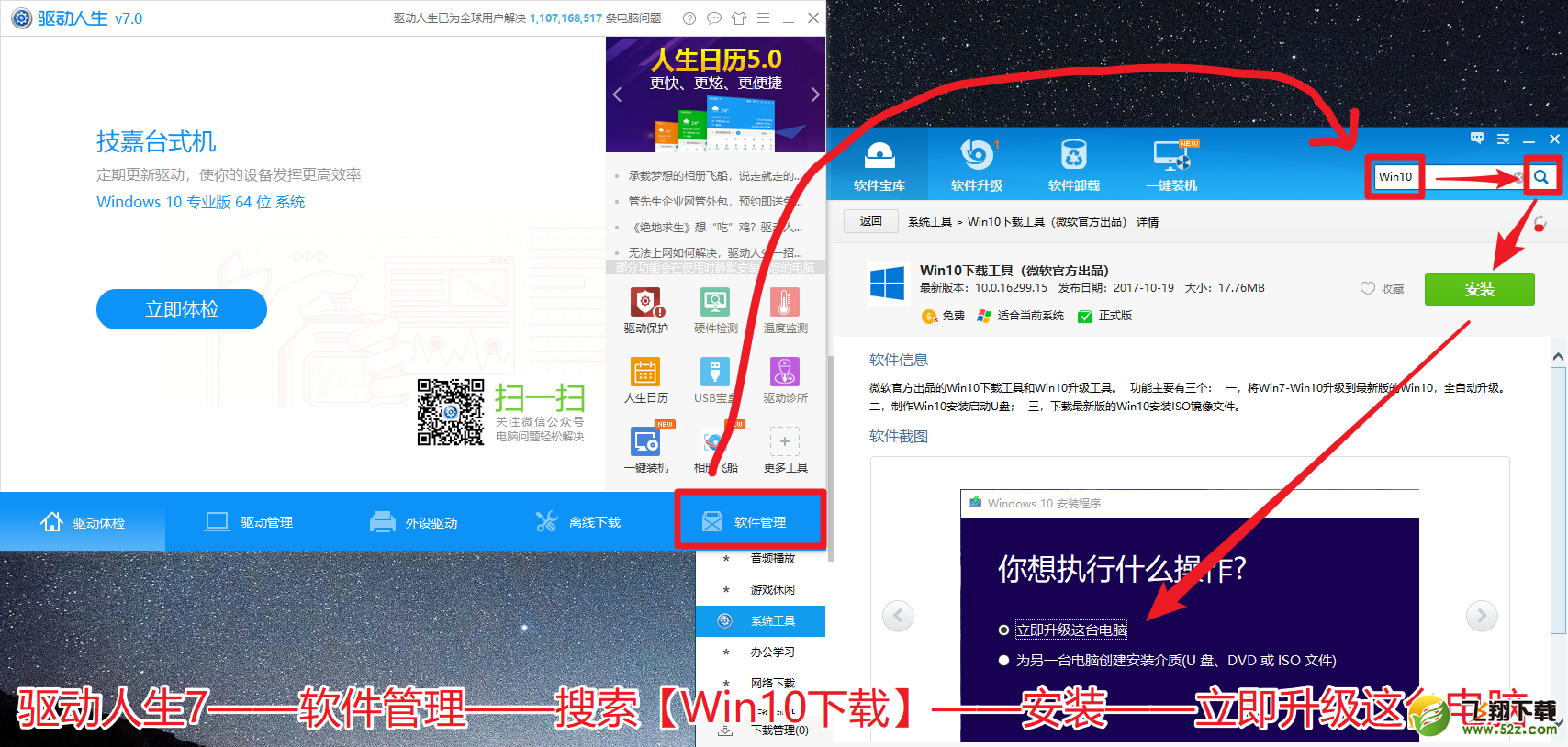The height and width of the screenshot is (747, 1568).
Task: Open feedback help icon in 驱动人生 title bar
Action: [689, 18]
